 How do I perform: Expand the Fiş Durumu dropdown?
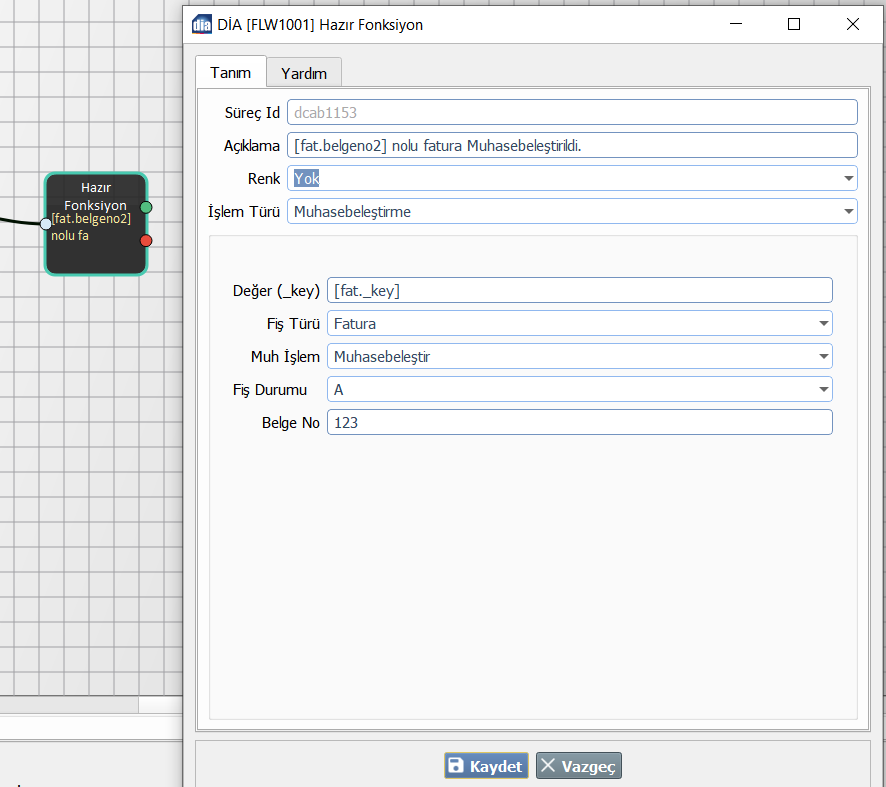click(x=823, y=390)
